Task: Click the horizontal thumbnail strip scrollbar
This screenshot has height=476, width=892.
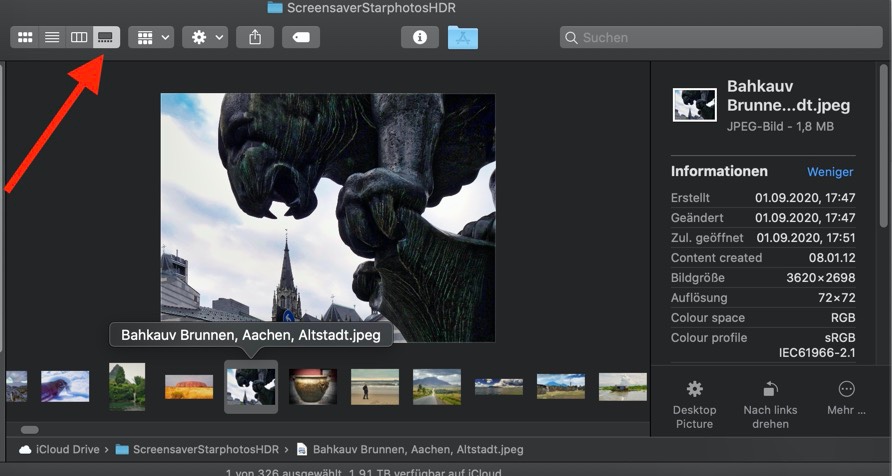Action: click(30, 429)
